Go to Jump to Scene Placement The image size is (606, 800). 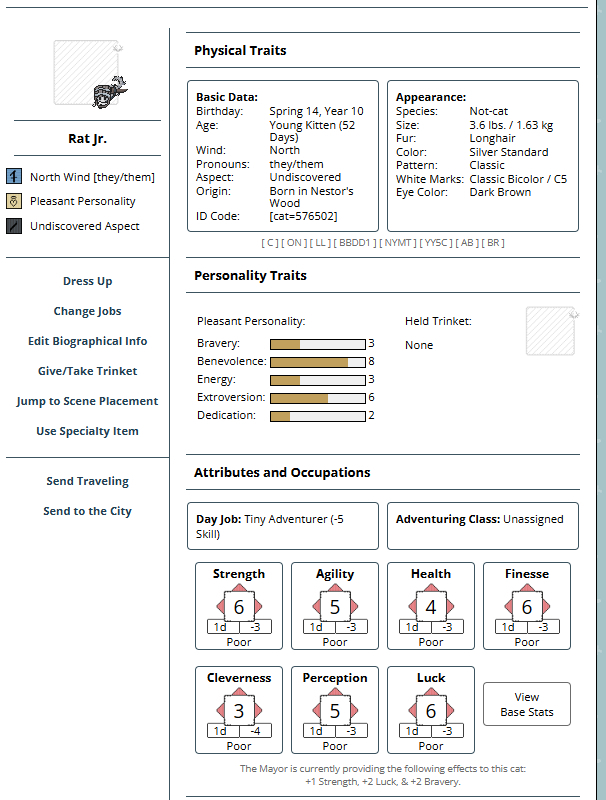(x=87, y=401)
